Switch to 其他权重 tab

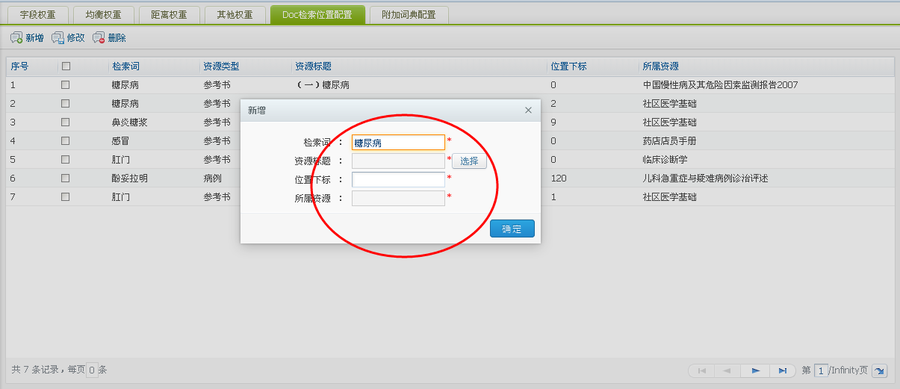(x=235, y=15)
